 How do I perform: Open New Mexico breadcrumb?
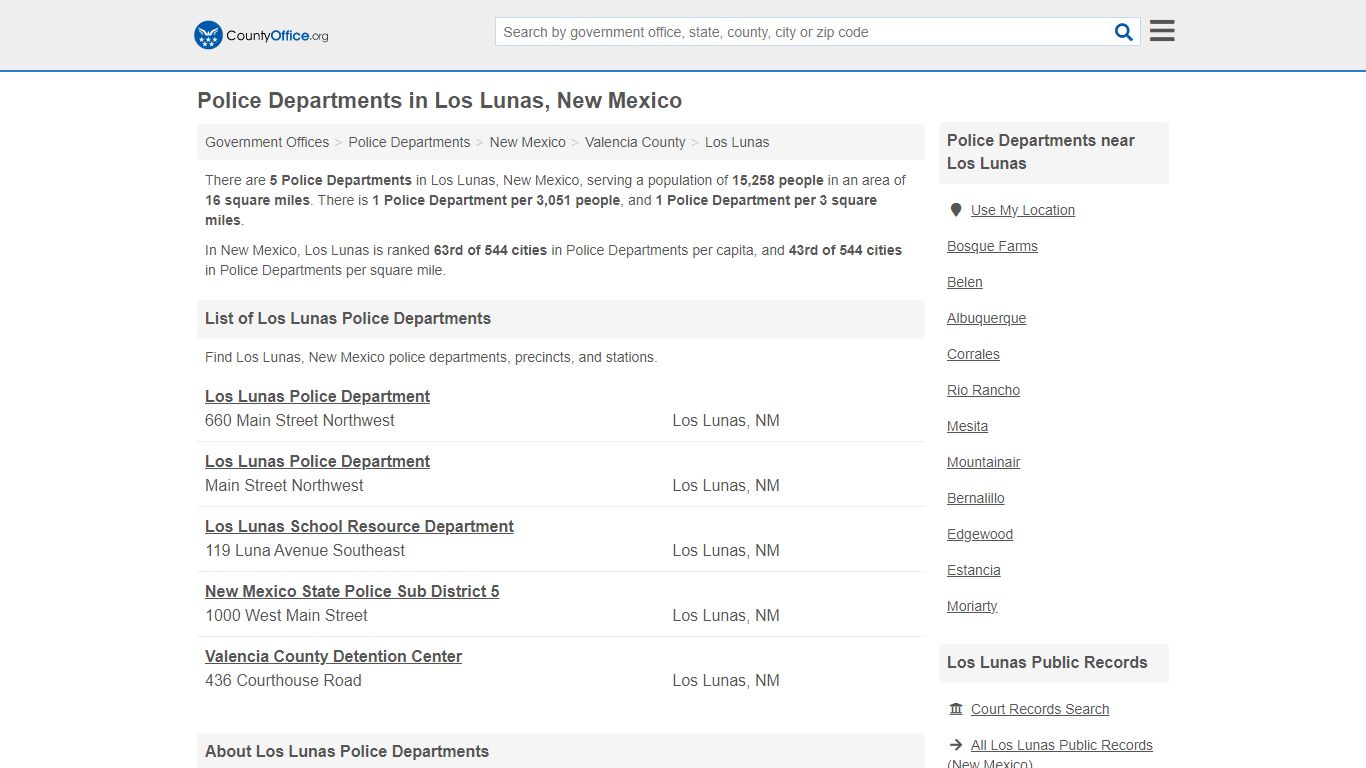pos(527,142)
